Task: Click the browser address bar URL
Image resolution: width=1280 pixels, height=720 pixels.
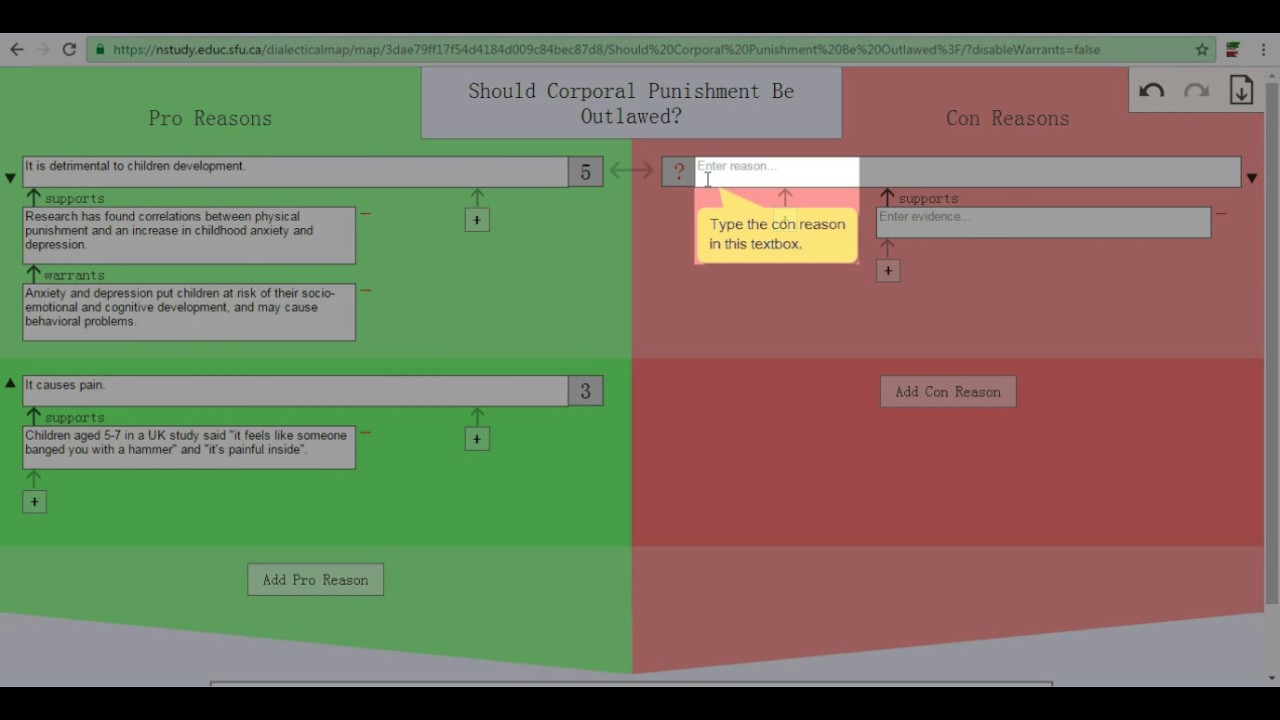Action: click(x=606, y=49)
